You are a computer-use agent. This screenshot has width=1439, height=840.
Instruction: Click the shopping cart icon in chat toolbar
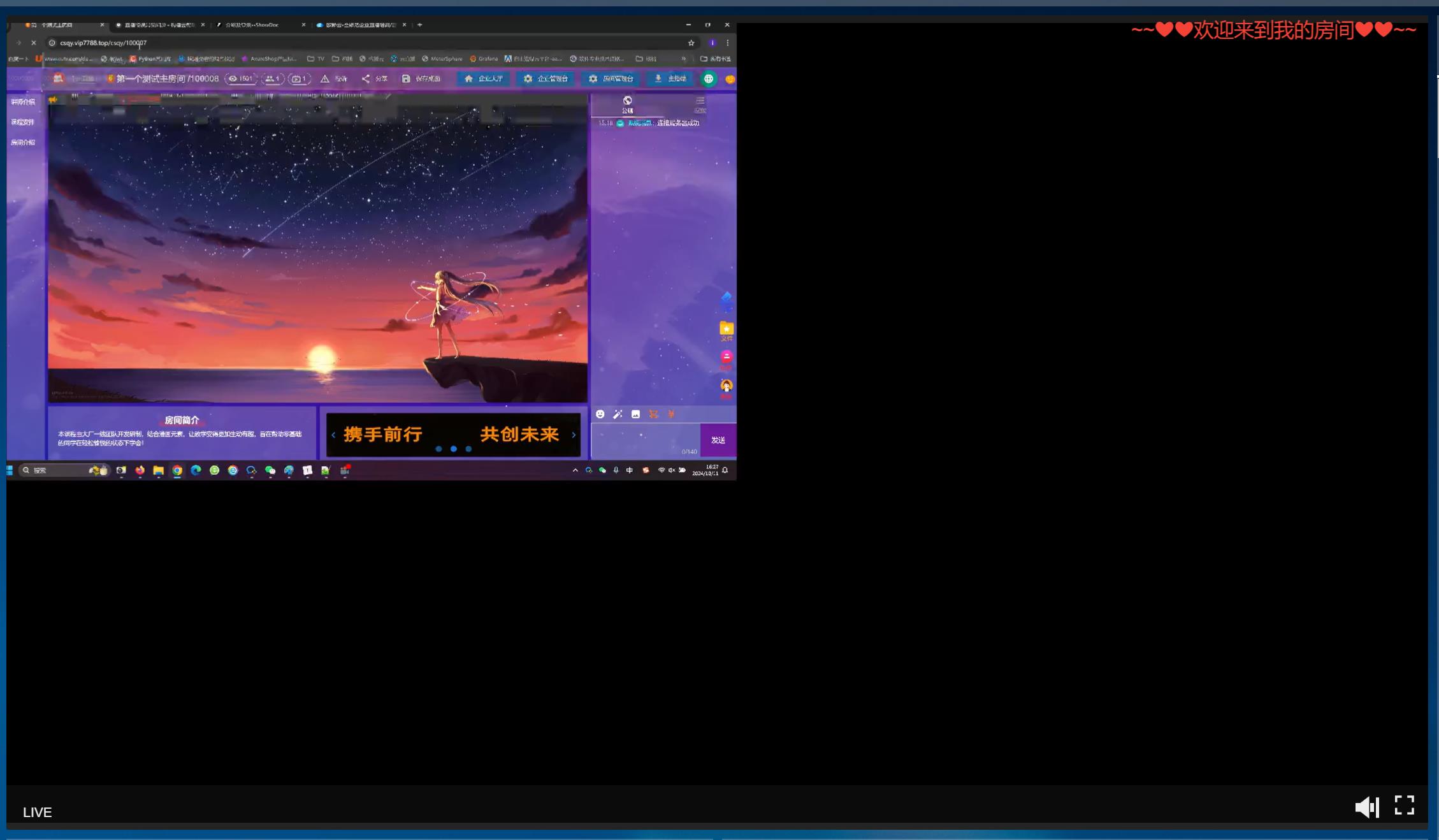pos(653,414)
